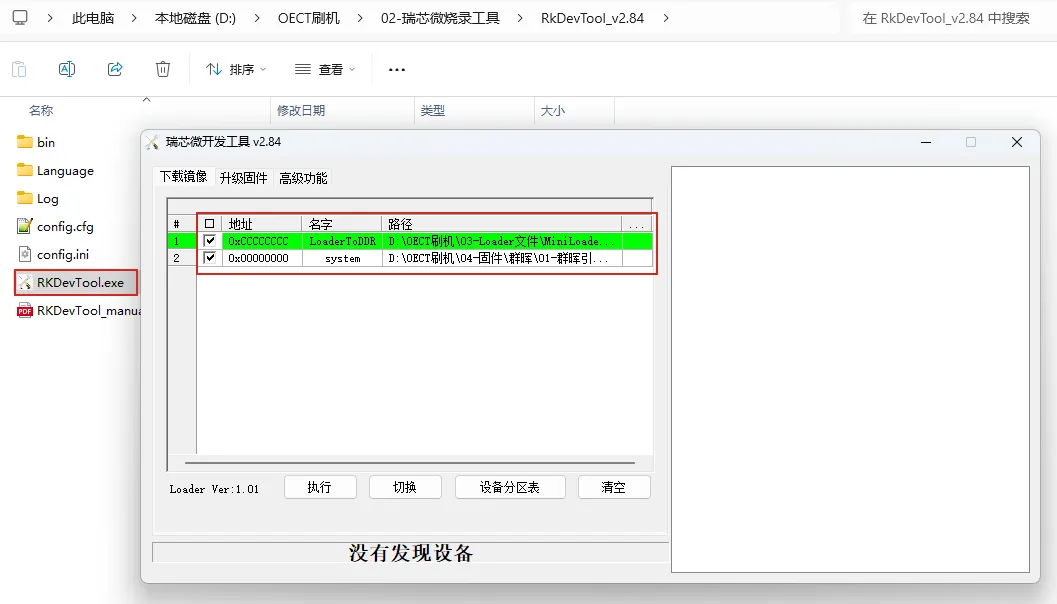This screenshot has height=604, width=1057.
Task: Click the This PC monitor icon in address bar
Action: (20, 18)
